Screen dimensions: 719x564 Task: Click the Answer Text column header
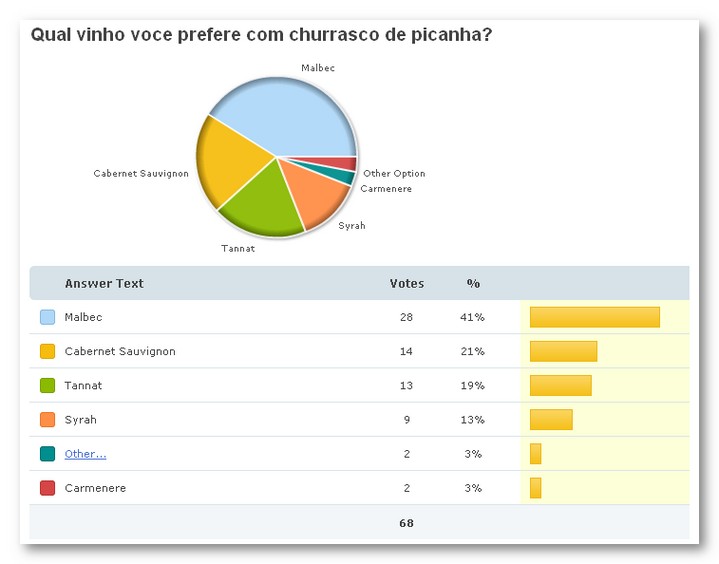pyautogui.click(x=104, y=283)
